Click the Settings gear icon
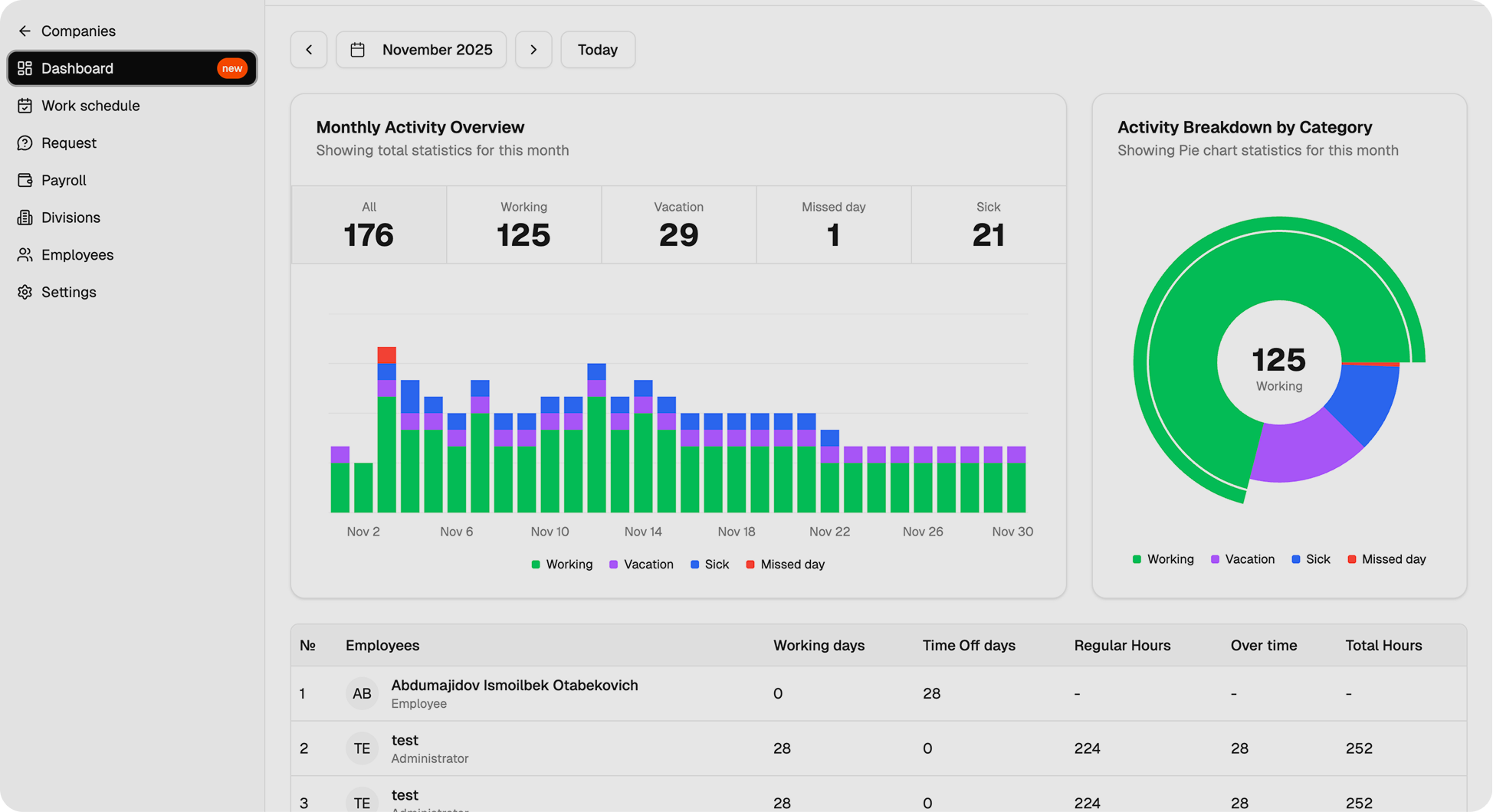This screenshot has width=1493, height=812. tap(25, 293)
